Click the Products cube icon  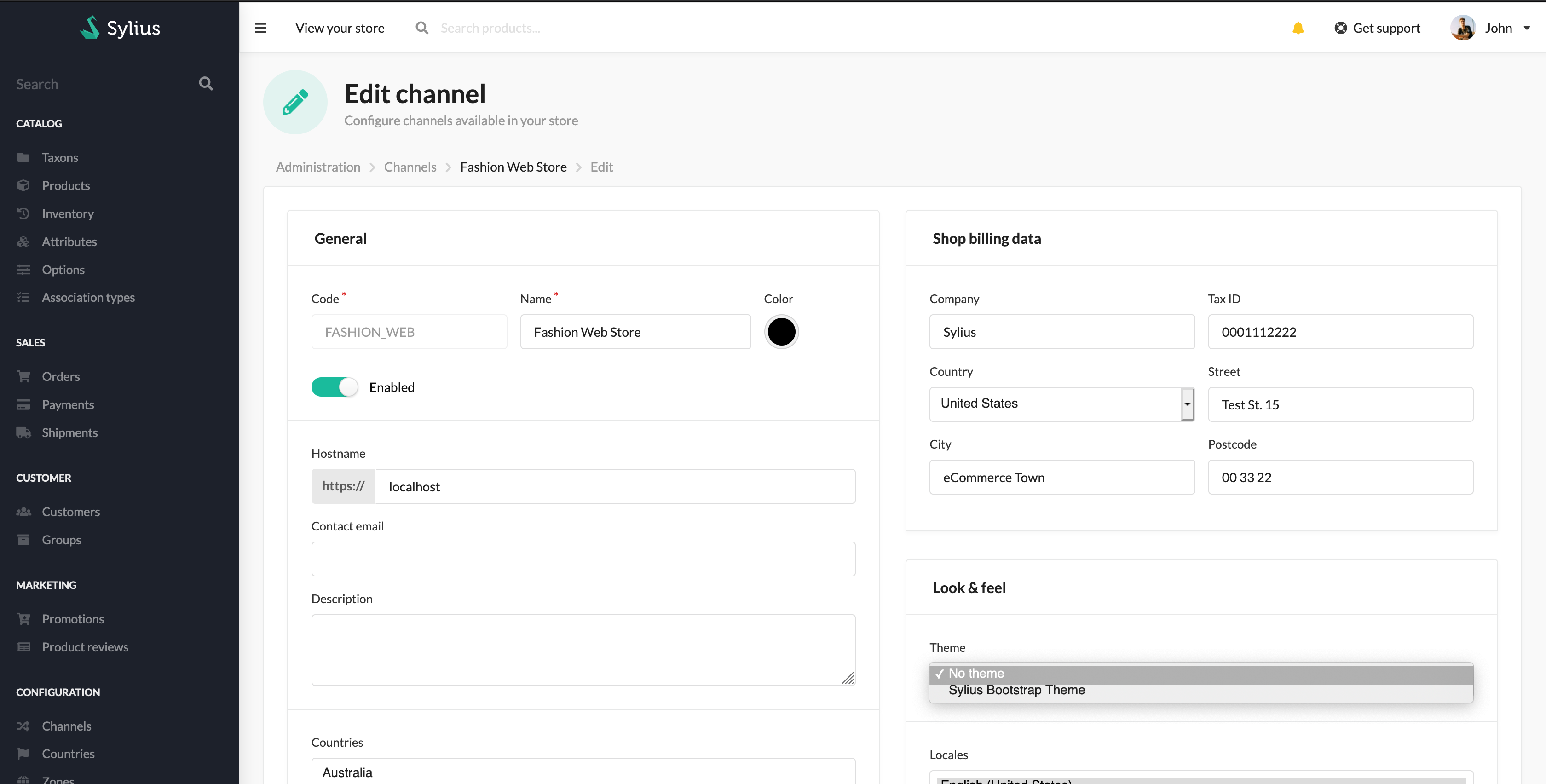23,185
